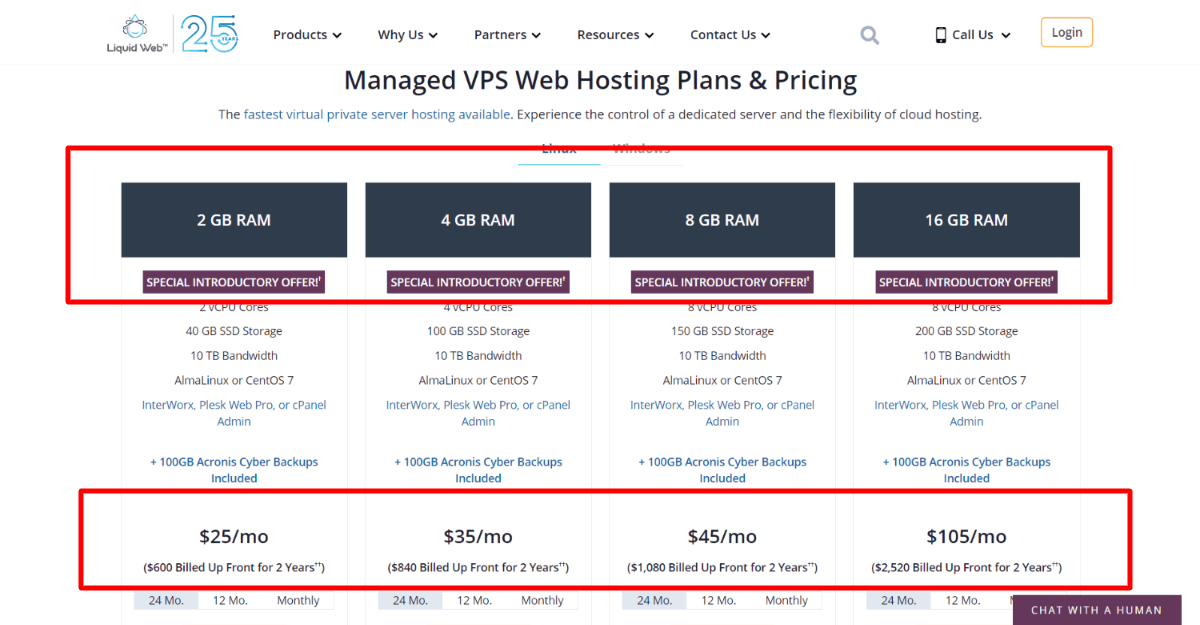1200x625 pixels.
Task: Click the 25 years anniversary badge
Action: point(210,34)
